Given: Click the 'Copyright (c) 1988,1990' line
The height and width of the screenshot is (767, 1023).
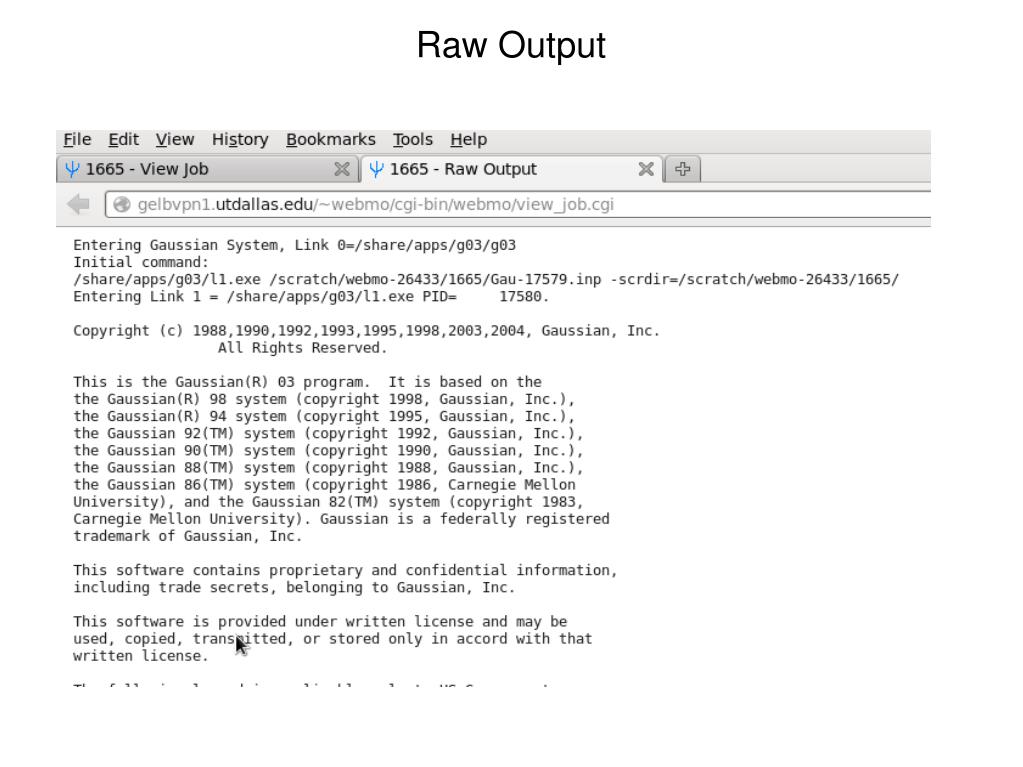Looking at the screenshot, I should click(x=366, y=331).
